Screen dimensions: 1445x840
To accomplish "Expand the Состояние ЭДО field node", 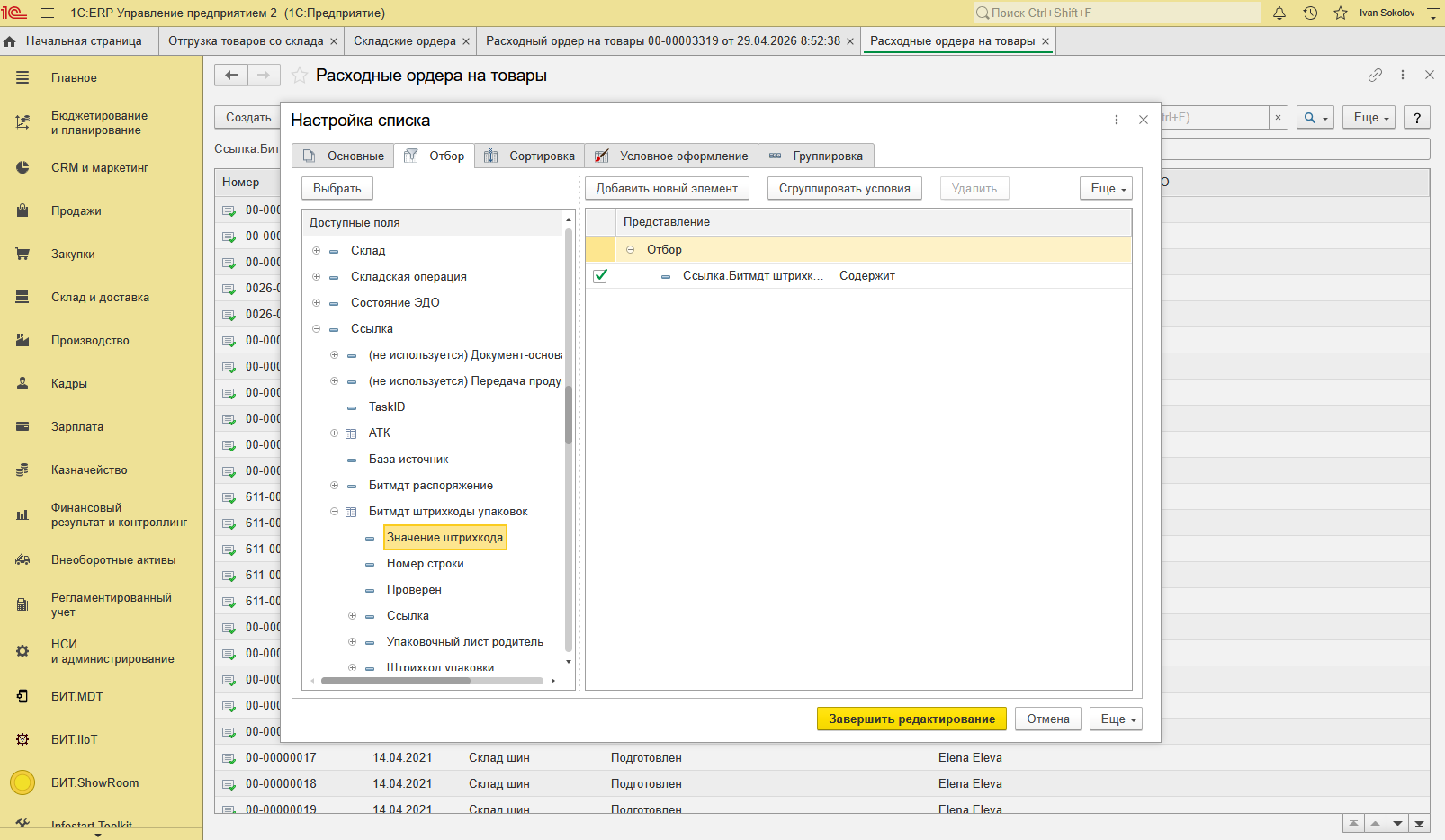I will coord(316,303).
